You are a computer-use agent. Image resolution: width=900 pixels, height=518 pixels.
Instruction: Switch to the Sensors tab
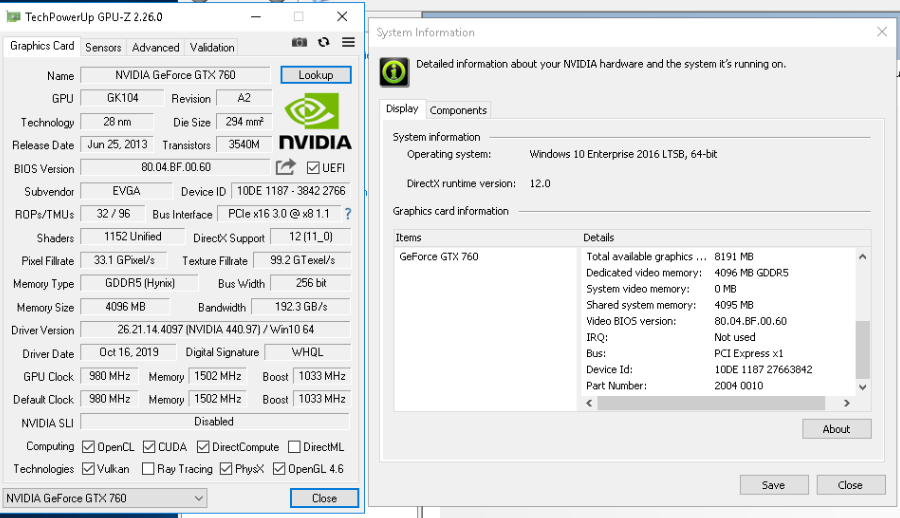tap(103, 47)
